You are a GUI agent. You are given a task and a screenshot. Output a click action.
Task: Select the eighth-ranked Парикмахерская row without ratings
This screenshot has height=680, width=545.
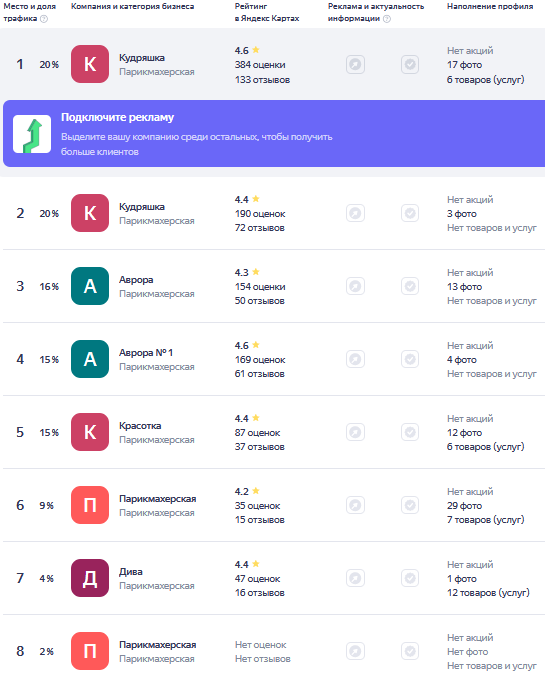[274, 651]
